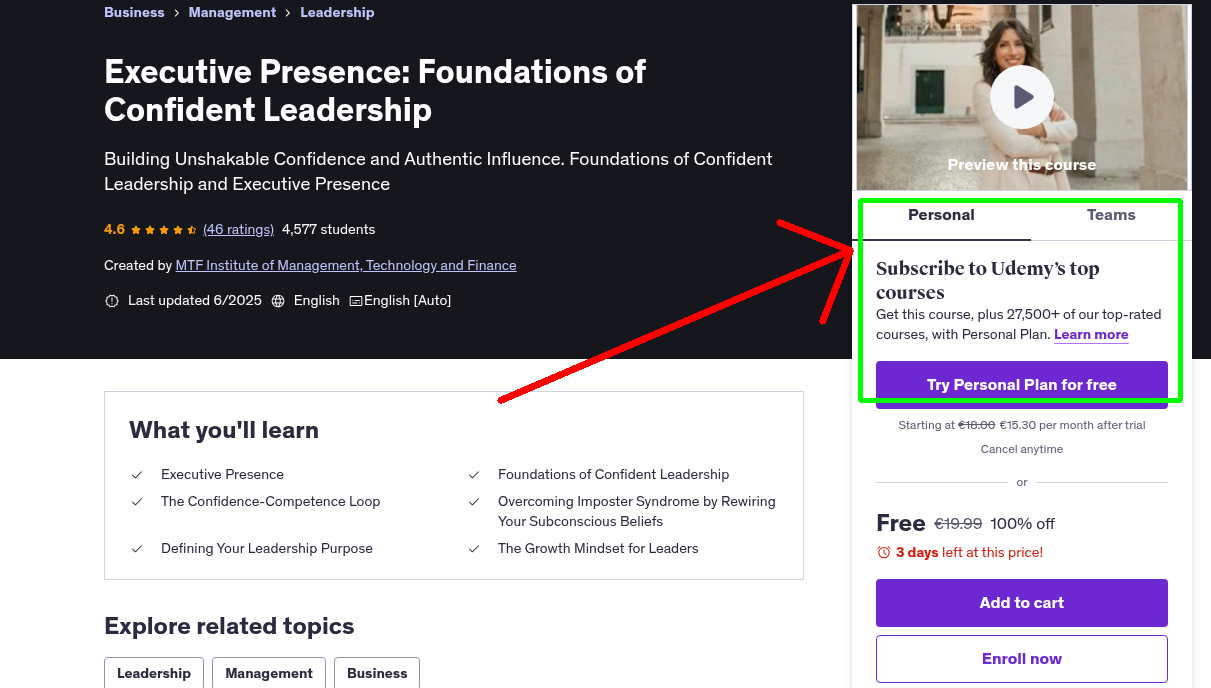The width and height of the screenshot is (1211, 688).
Task: Click the chevron after Business breadcrumb
Action: pyautogui.click(x=176, y=13)
